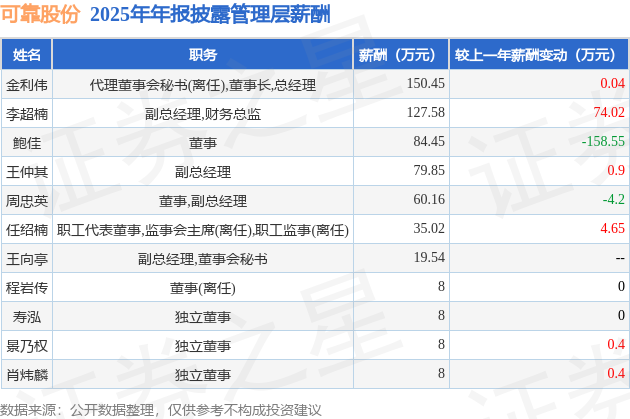Viewport: 630px width, 419px height.
Task: Click the name 肖炜麟
Action: 27,375
